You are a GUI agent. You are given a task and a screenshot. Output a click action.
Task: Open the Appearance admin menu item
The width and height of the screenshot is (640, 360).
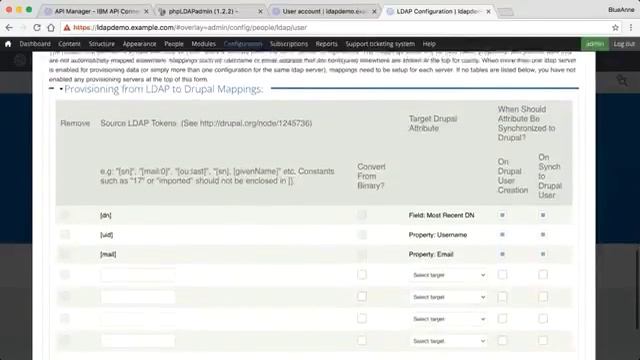[x=139, y=44]
